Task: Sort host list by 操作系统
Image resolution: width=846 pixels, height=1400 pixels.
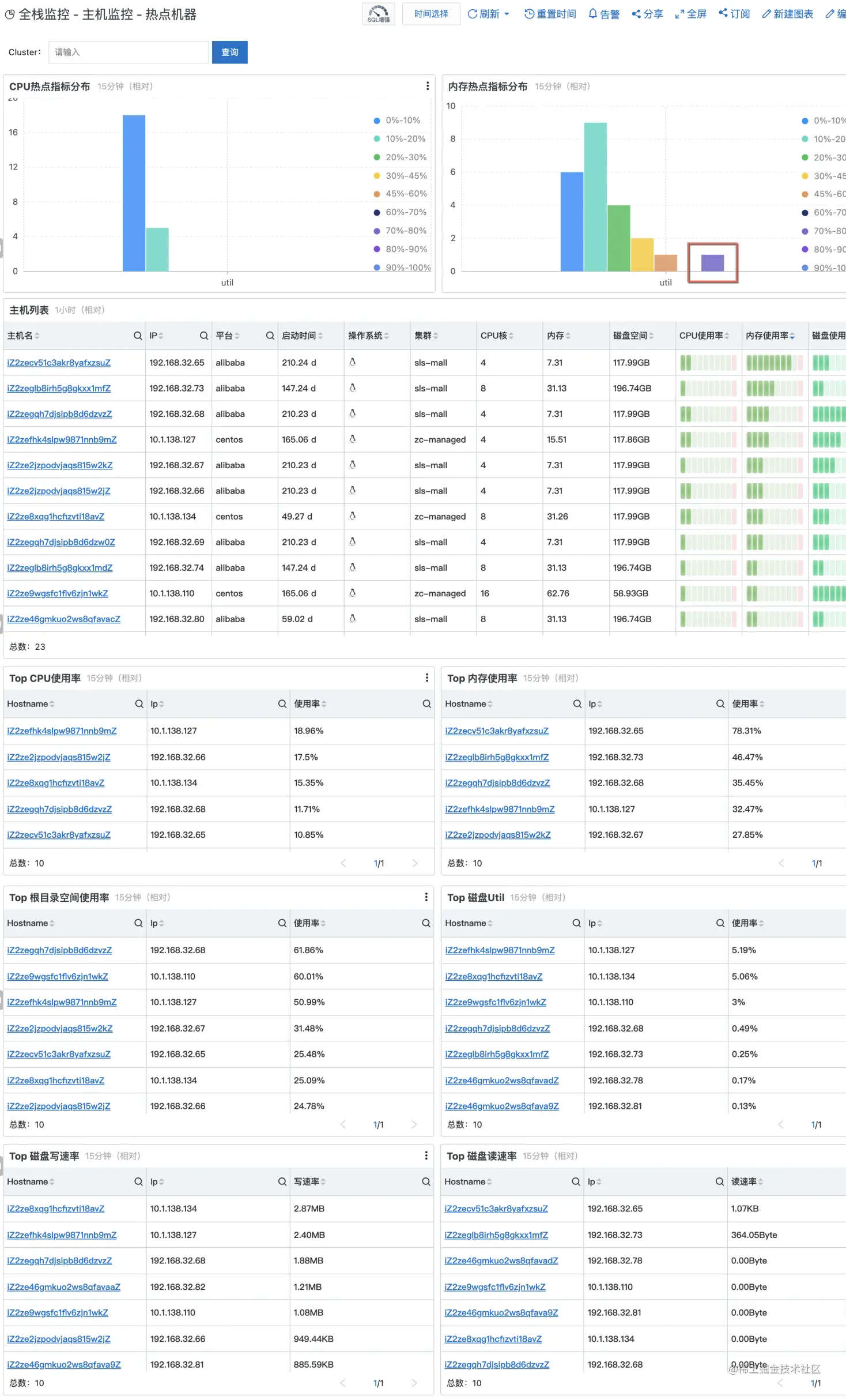Action: click(387, 336)
